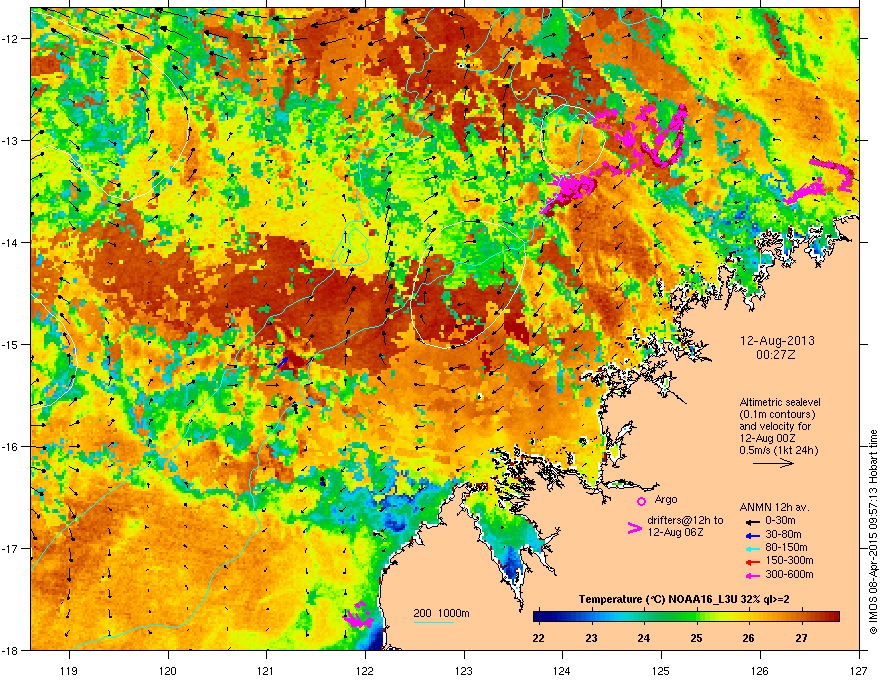Click the -12 latitude axis label
Image resolution: width=880 pixels, height=680 pixels.
(11, 39)
